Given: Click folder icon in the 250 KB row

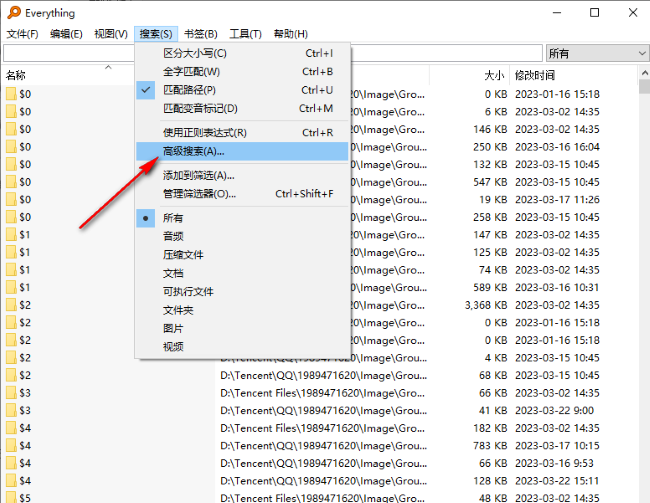Looking at the screenshot, I should (11, 146).
